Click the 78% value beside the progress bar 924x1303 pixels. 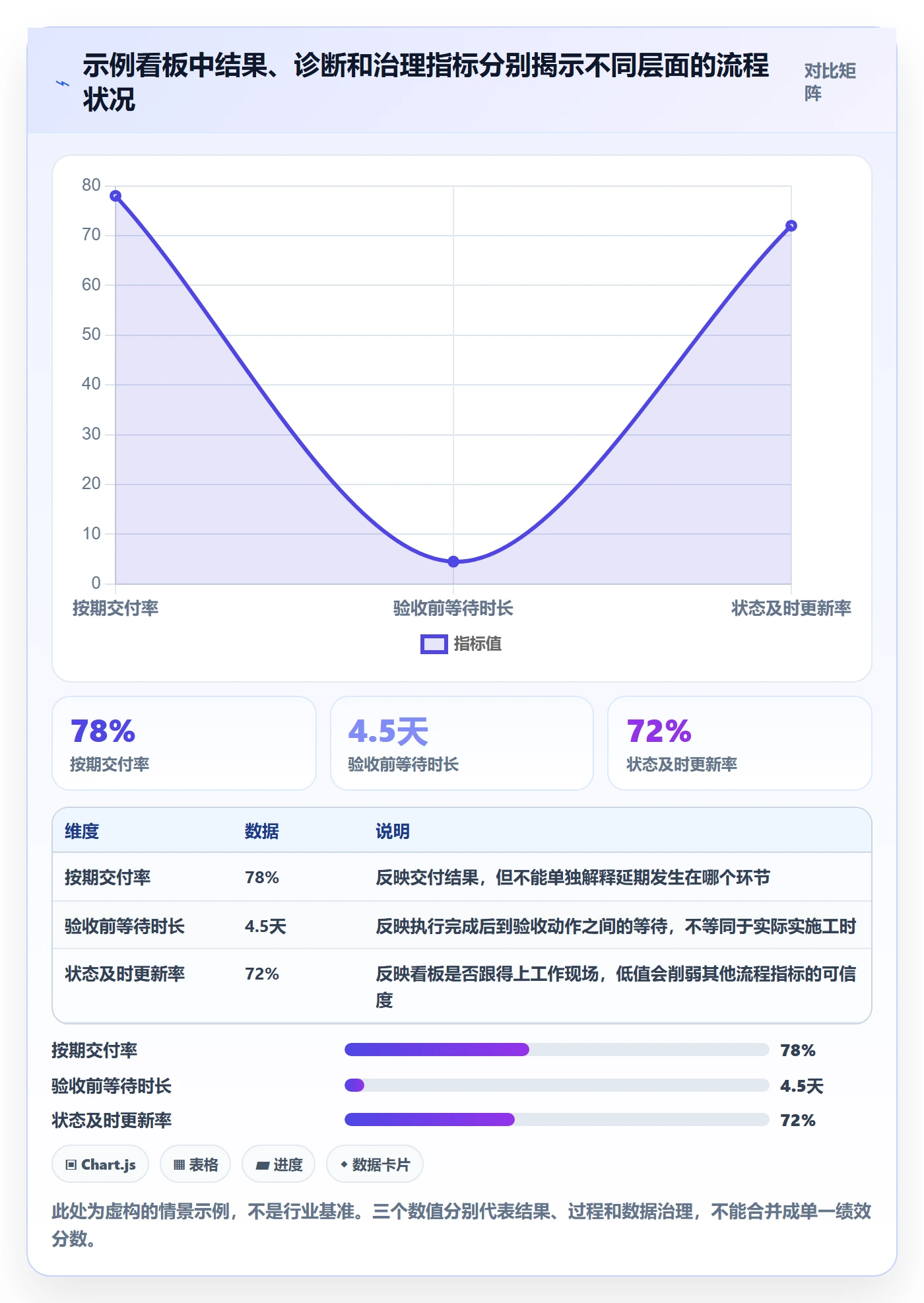(798, 1050)
